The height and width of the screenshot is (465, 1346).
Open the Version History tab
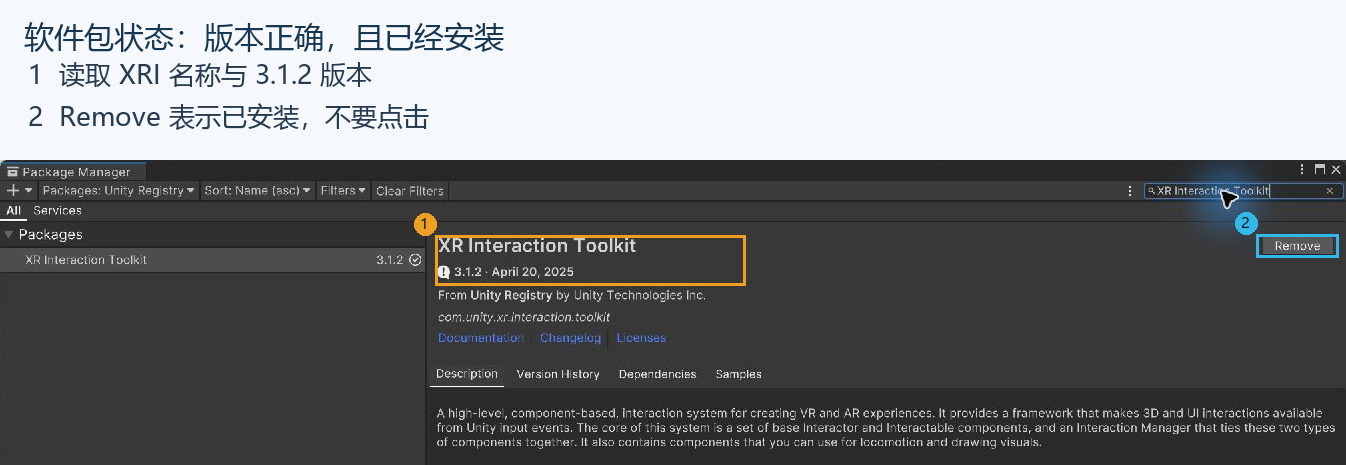[x=558, y=374]
